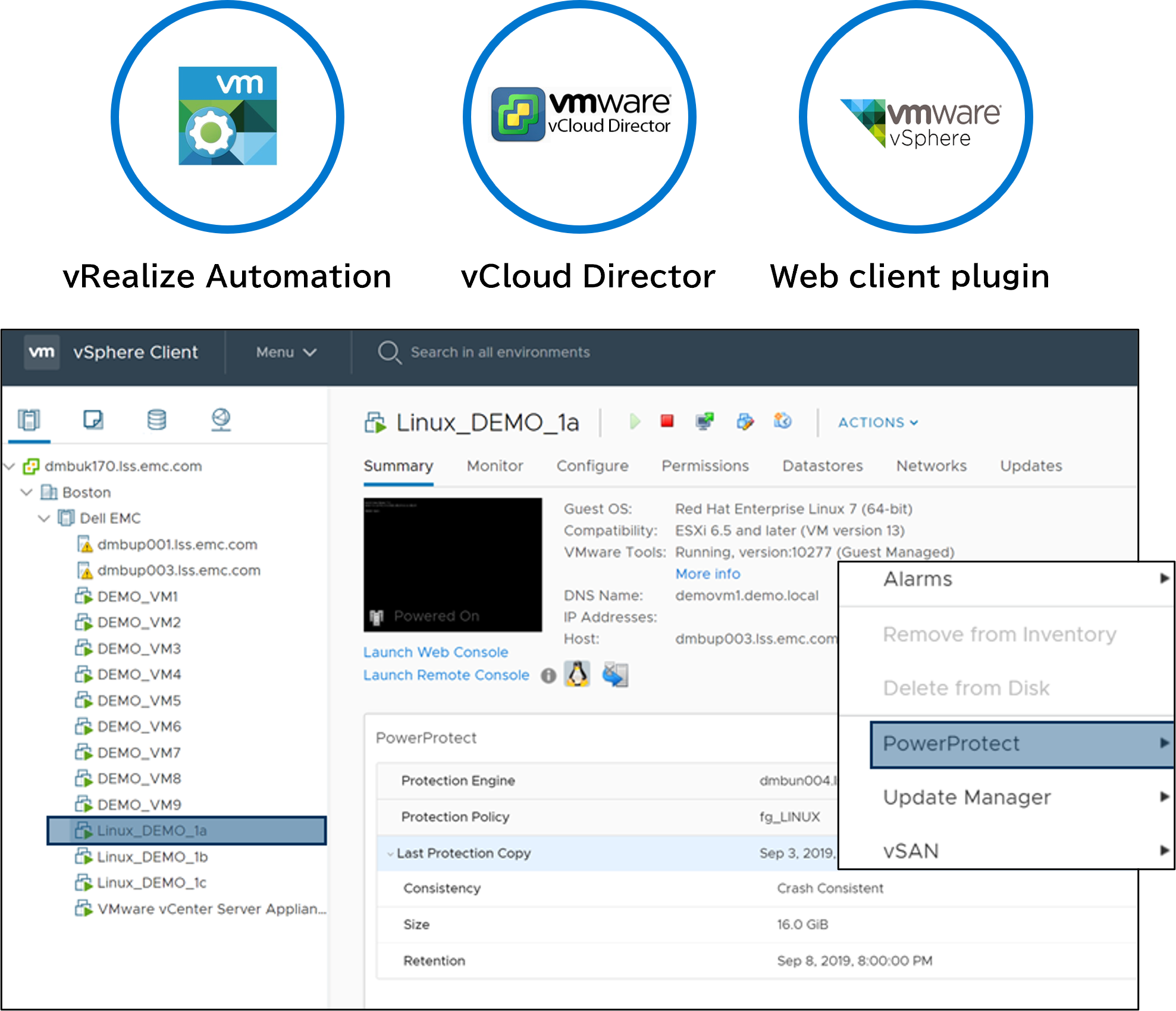The height and width of the screenshot is (1011, 1176).
Task: Click the Sep 8, 2019 retention date
Action: point(855,961)
